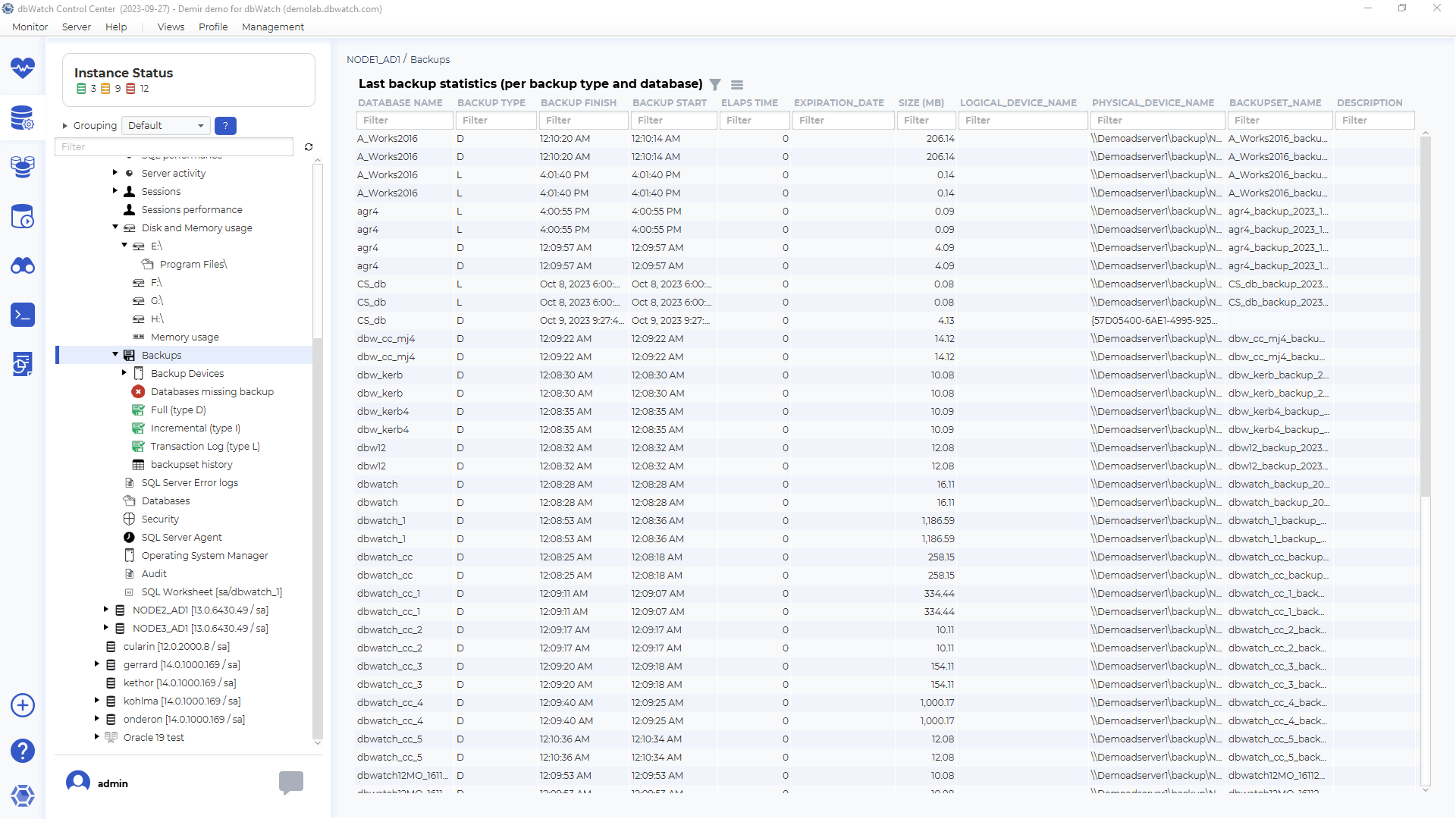
Task: Click the SQL Server Agent clock icon
Action: (x=129, y=537)
